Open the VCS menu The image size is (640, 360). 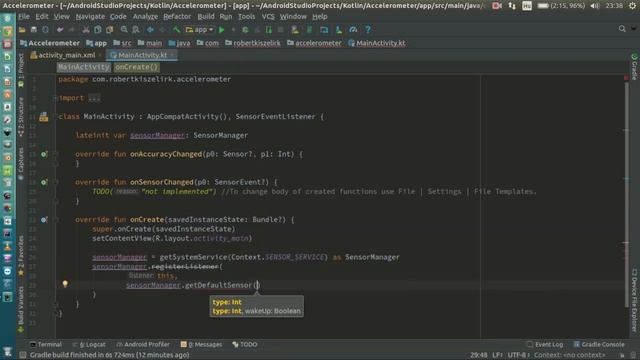(x=268, y=17)
